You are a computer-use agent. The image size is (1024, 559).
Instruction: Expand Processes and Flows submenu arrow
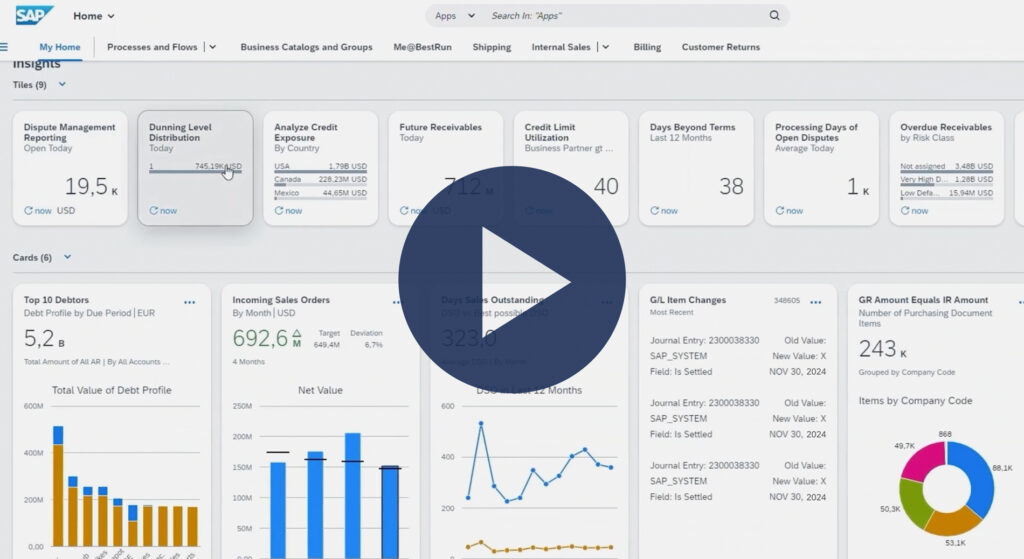click(x=214, y=47)
